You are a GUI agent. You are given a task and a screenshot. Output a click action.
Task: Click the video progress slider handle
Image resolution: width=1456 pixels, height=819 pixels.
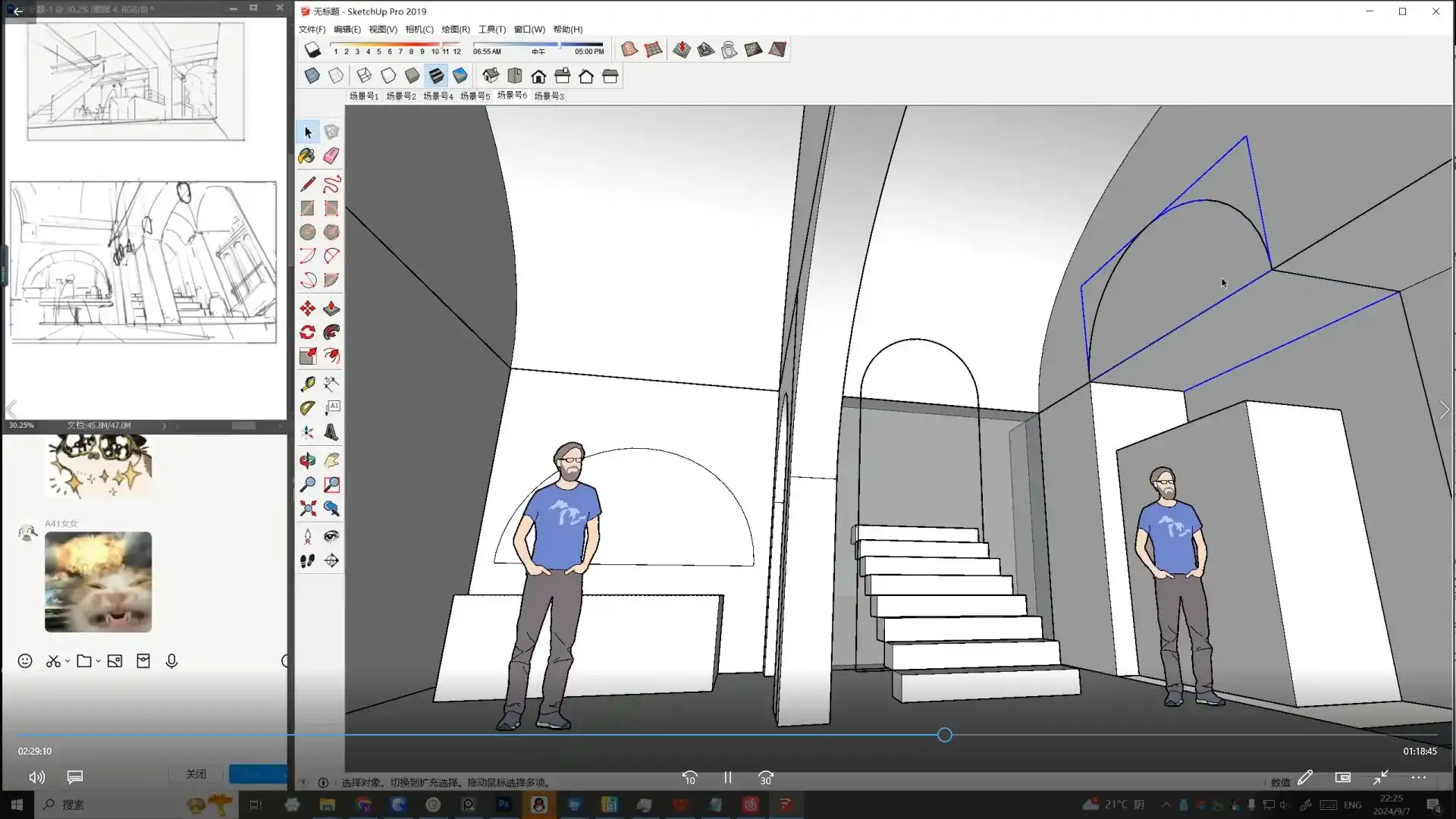point(944,735)
